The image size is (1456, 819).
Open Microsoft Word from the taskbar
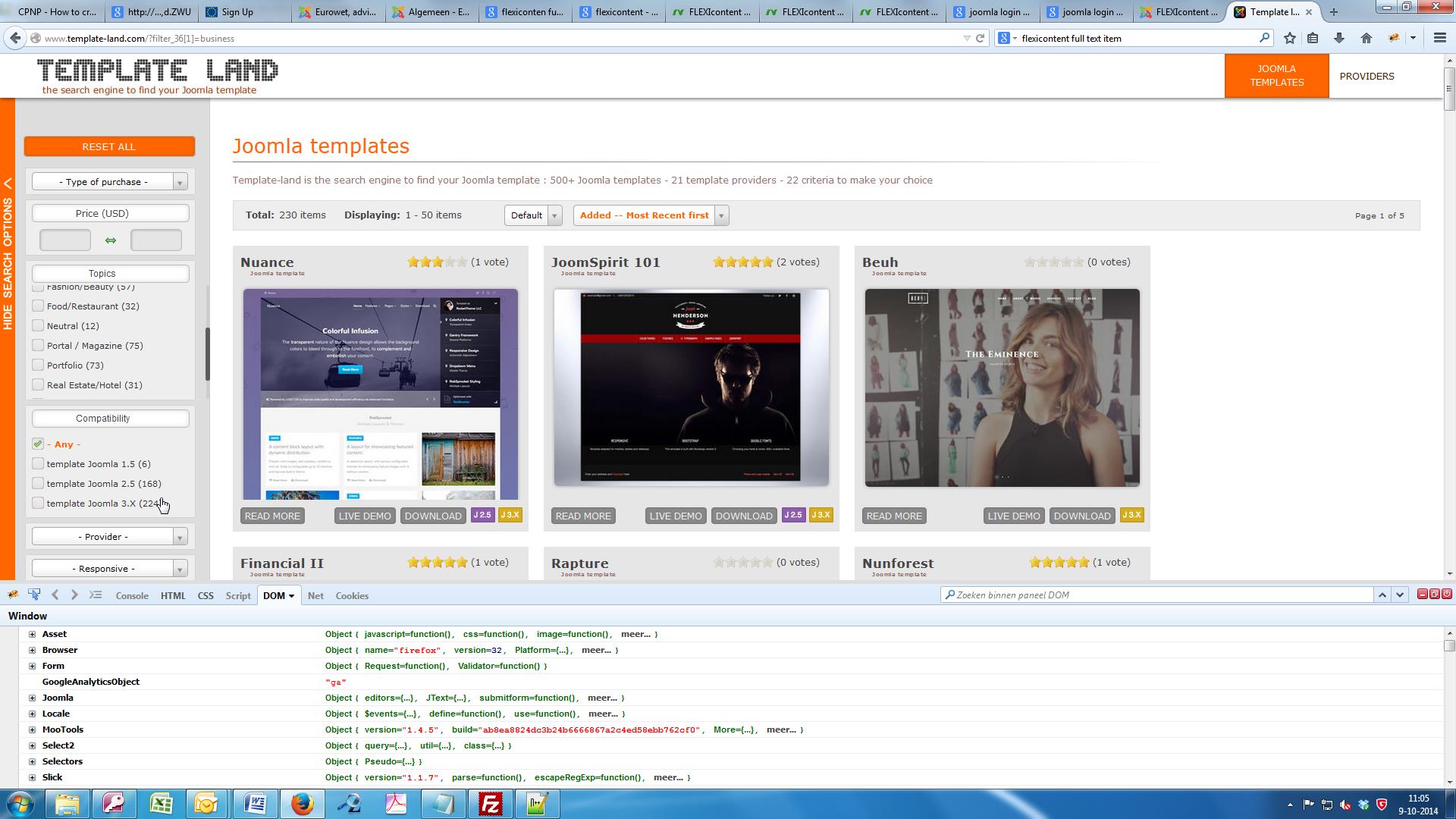pos(256,804)
